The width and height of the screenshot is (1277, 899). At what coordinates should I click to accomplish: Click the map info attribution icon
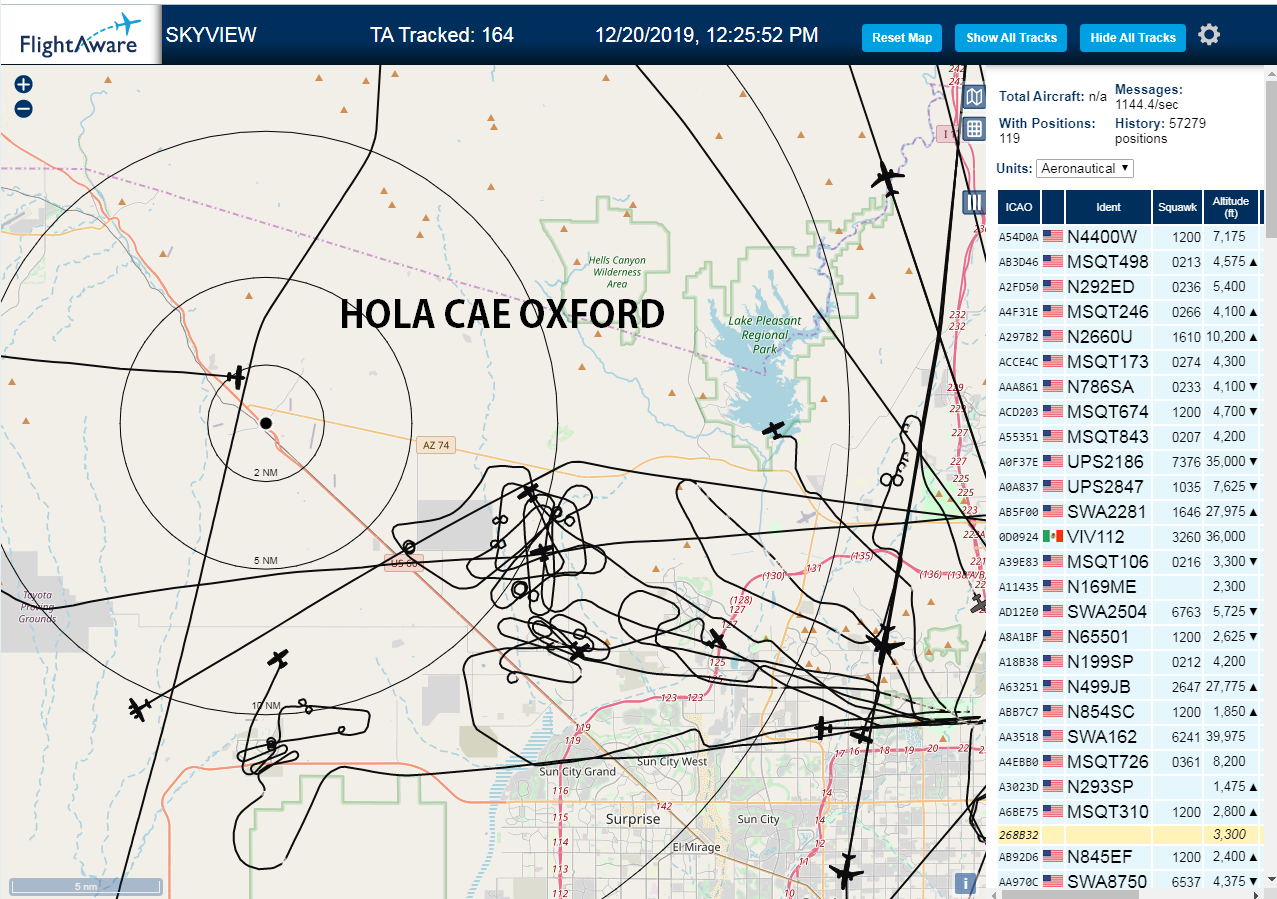pyautogui.click(x=965, y=883)
